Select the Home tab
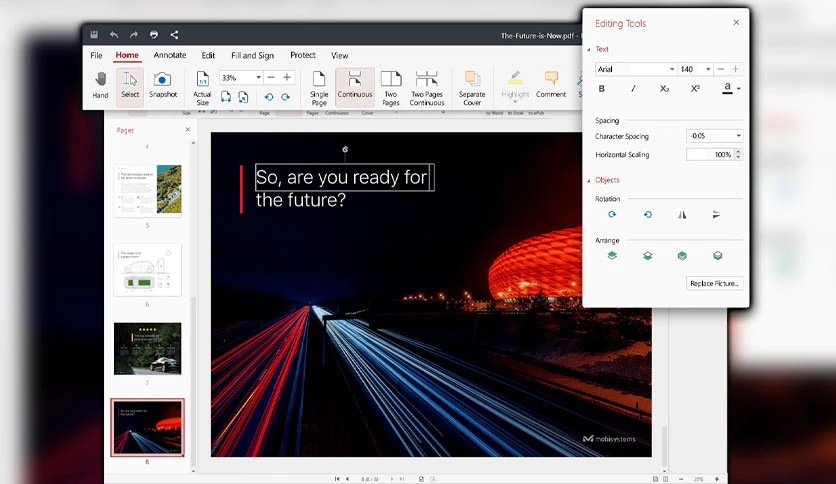This screenshot has height=484, width=836. coord(127,55)
